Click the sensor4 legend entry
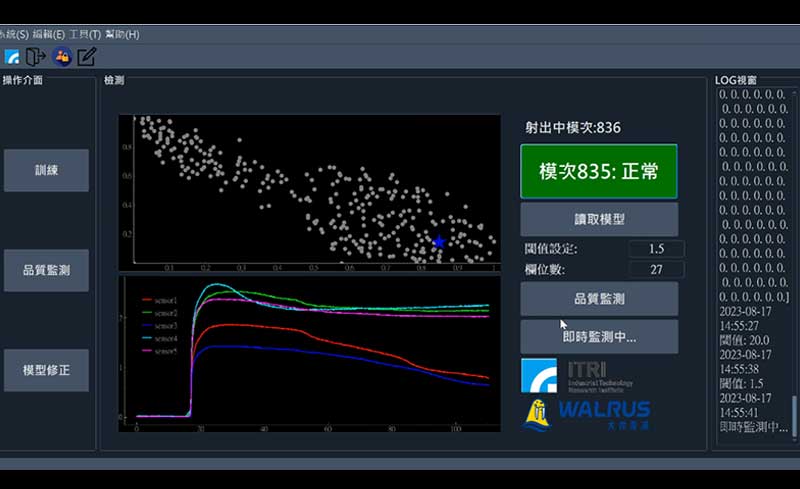The width and height of the screenshot is (800, 489). pos(159,338)
